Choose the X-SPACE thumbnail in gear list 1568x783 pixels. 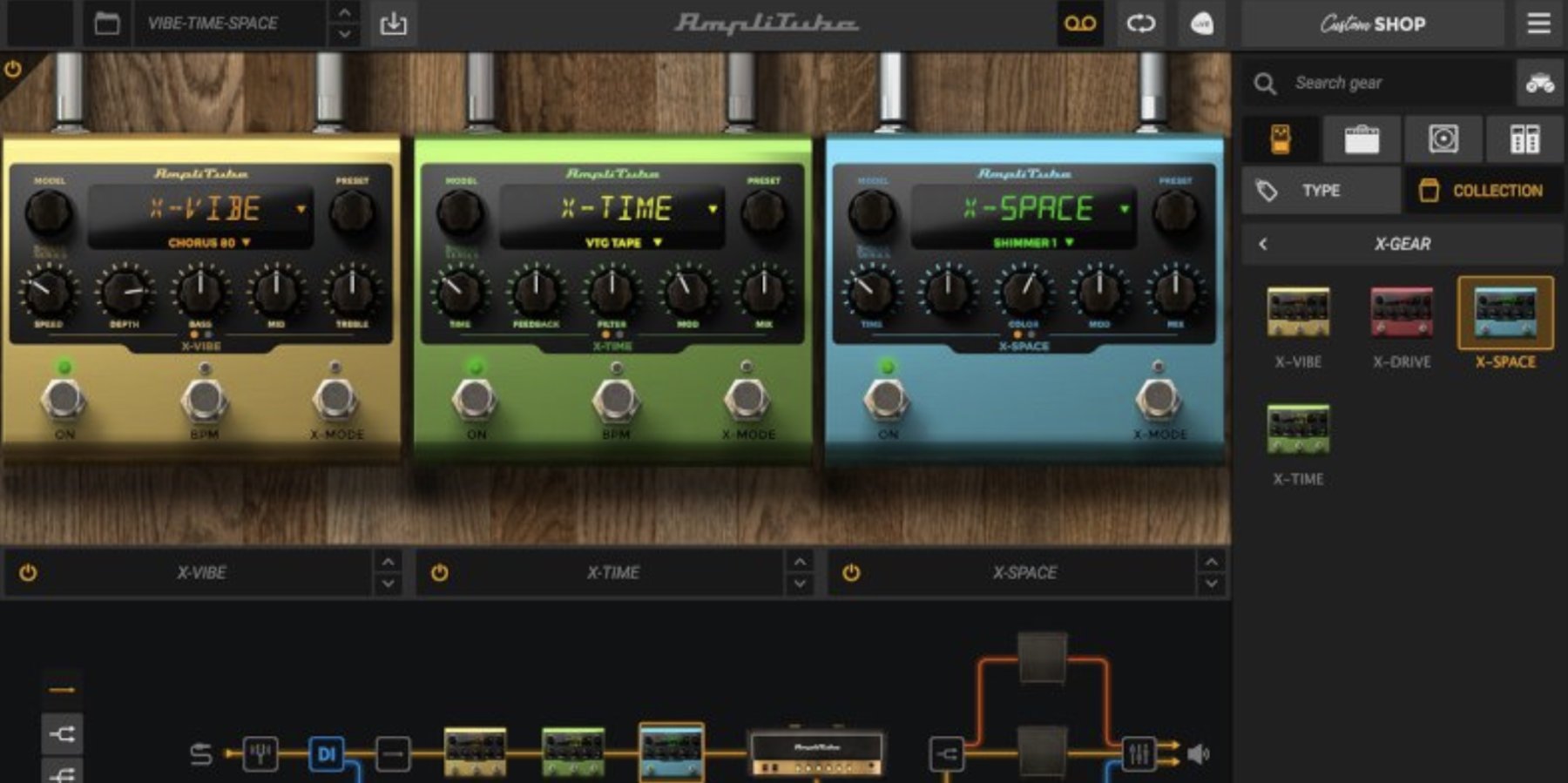(x=1505, y=313)
